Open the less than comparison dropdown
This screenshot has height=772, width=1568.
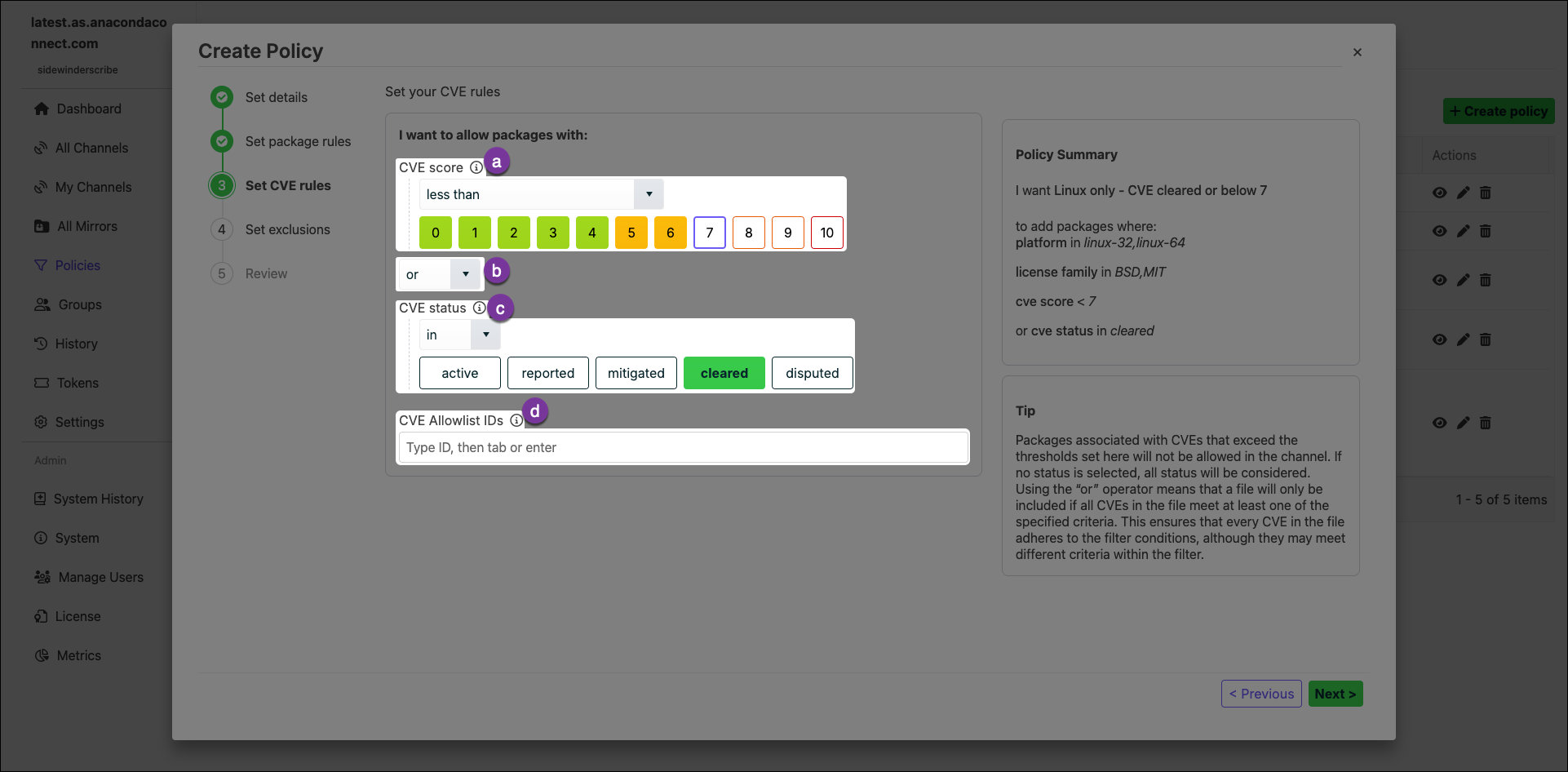pyautogui.click(x=542, y=194)
